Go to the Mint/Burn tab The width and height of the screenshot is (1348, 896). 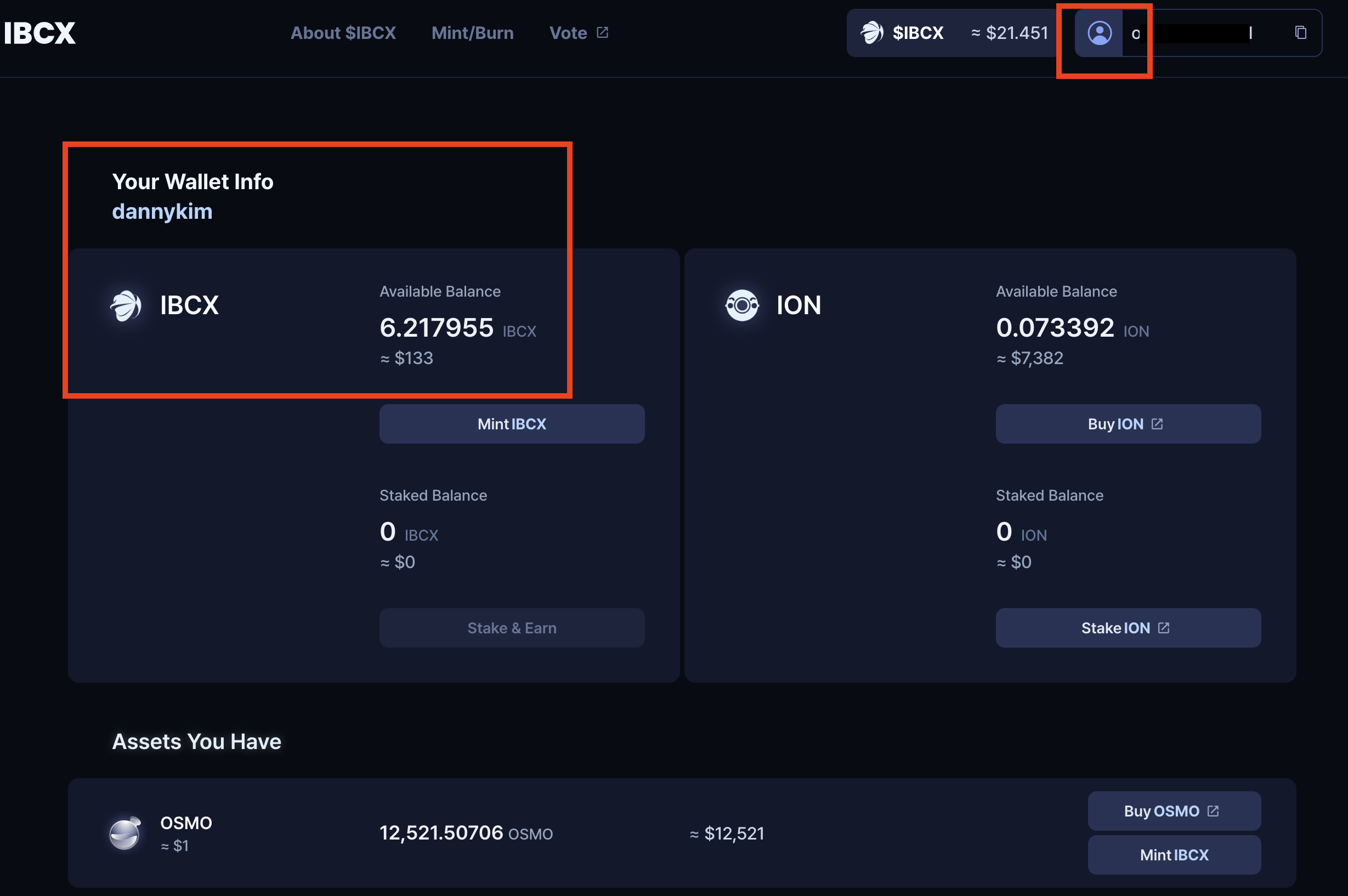tap(473, 32)
